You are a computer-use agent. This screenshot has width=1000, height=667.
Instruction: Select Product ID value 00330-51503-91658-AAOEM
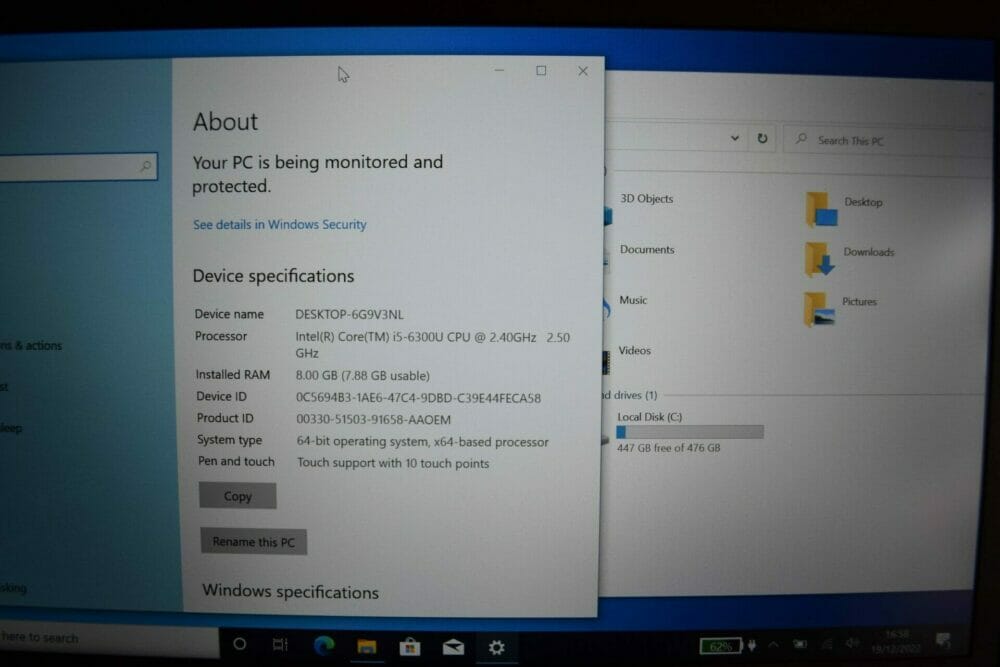pyautogui.click(x=373, y=420)
